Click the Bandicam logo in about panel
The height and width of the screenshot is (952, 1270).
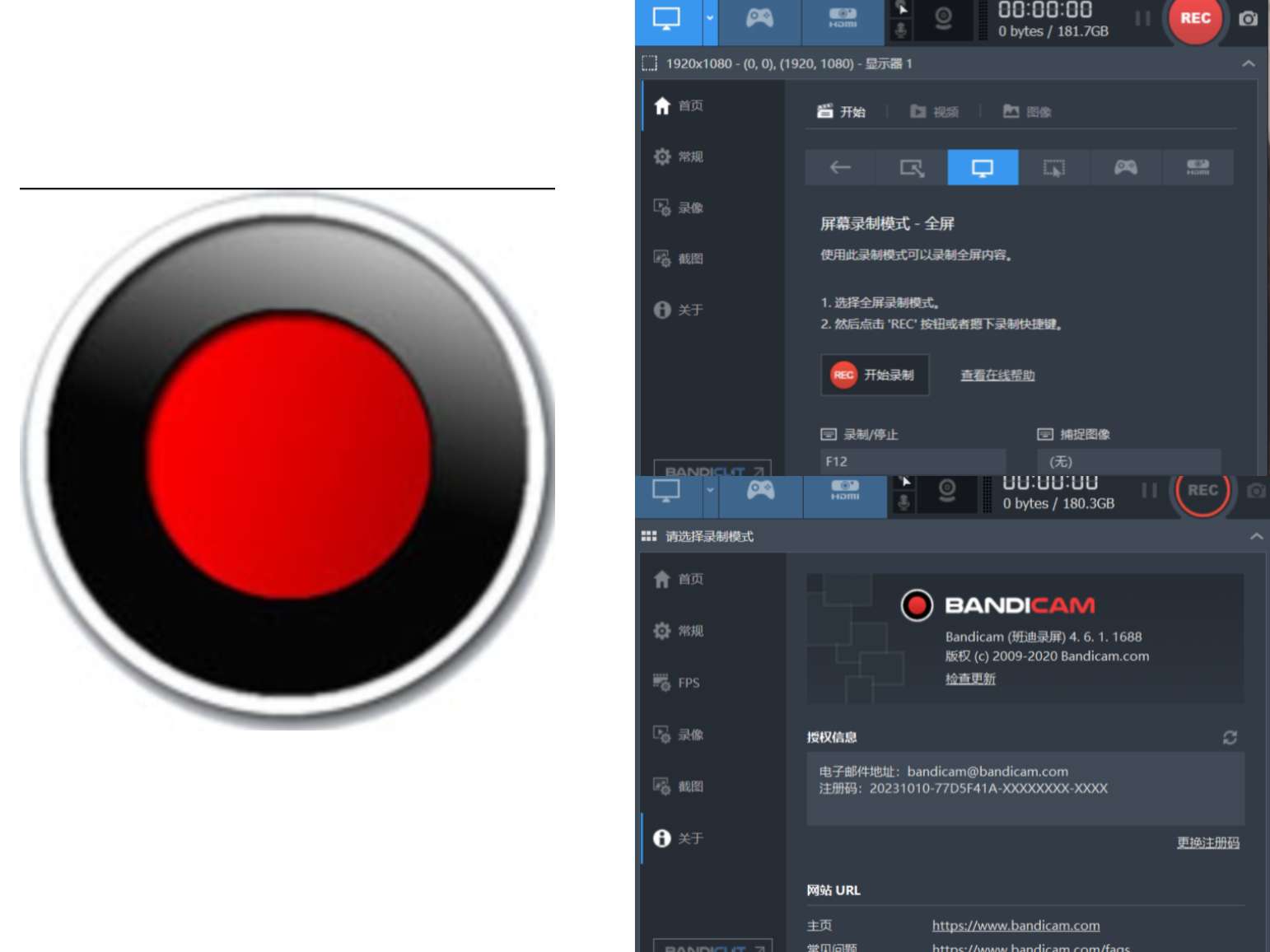pos(998,605)
